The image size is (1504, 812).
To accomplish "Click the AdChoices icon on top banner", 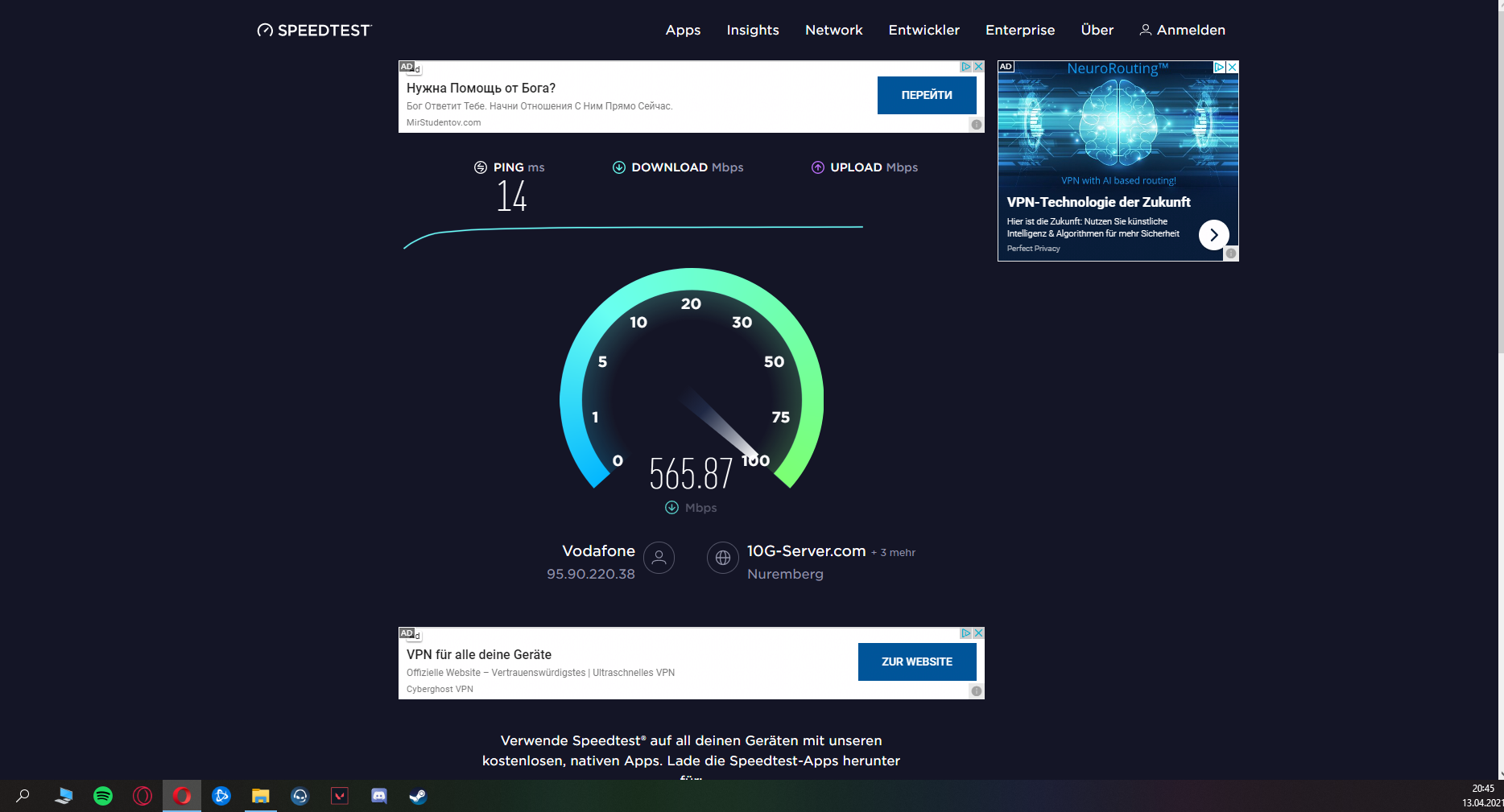I will pyautogui.click(x=966, y=67).
